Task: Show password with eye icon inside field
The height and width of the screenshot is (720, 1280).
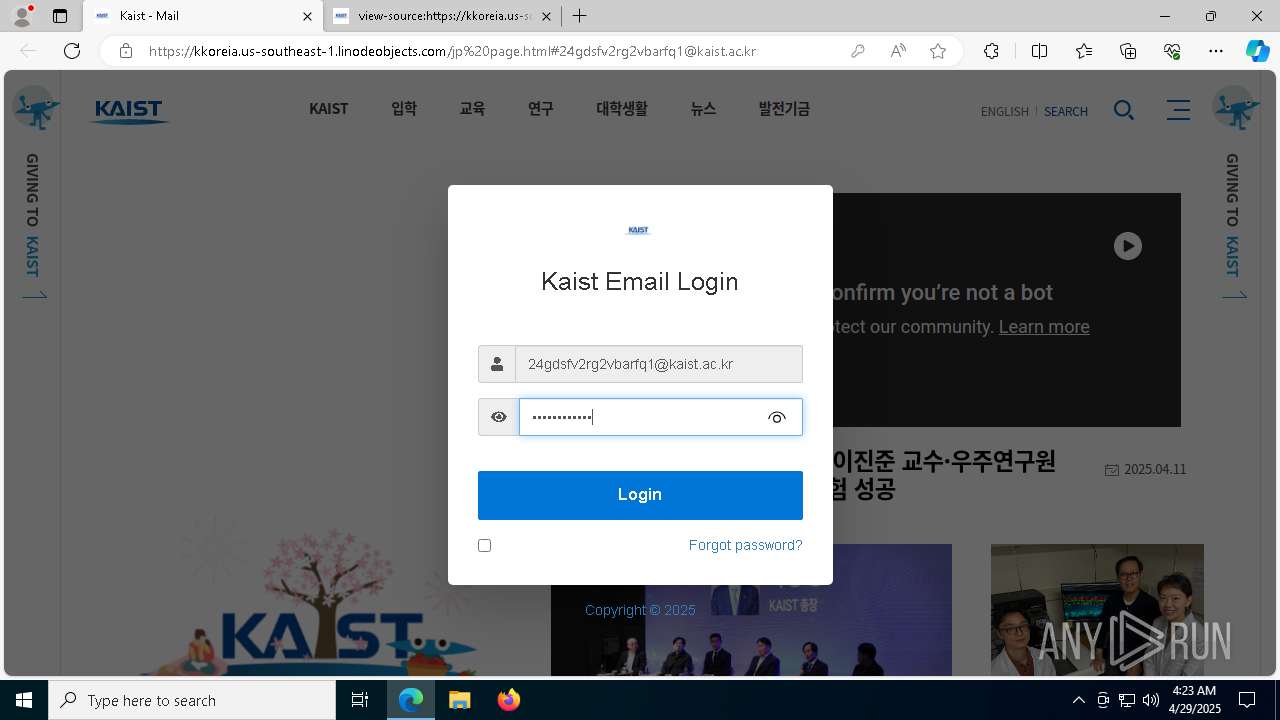Action: point(777,417)
